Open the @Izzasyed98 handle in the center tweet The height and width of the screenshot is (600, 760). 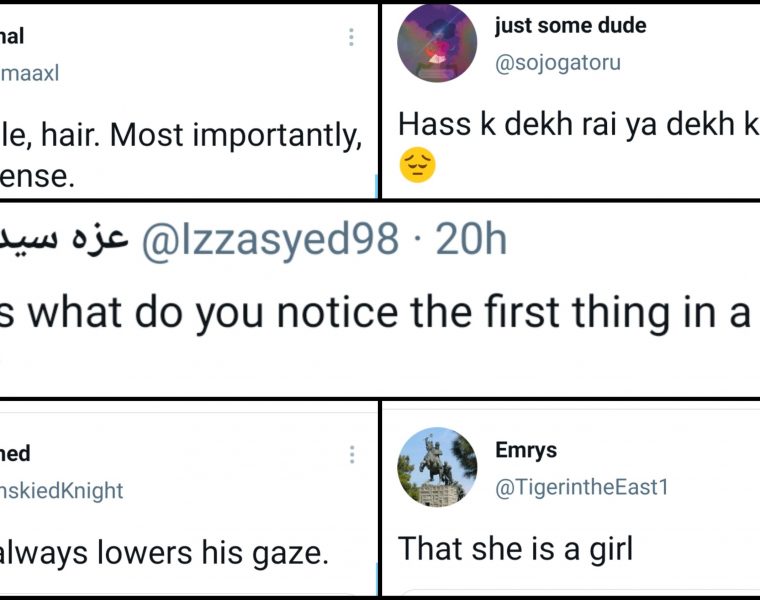[x=269, y=241]
